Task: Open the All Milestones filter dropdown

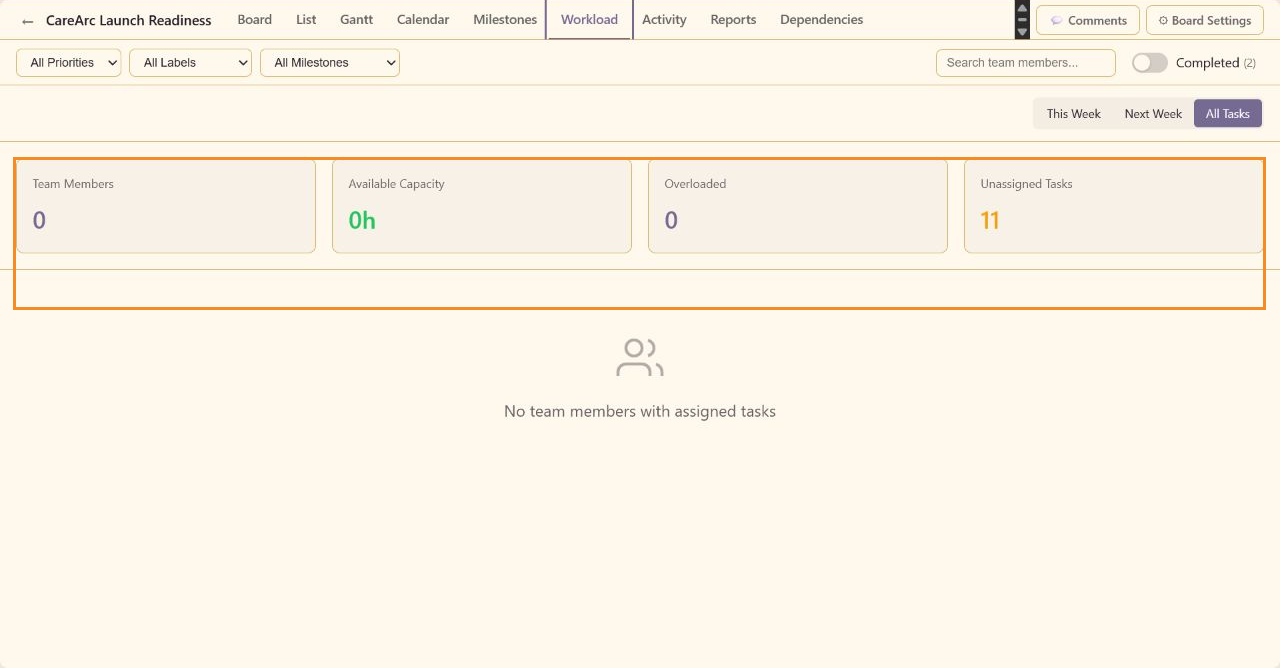Action: [x=330, y=63]
